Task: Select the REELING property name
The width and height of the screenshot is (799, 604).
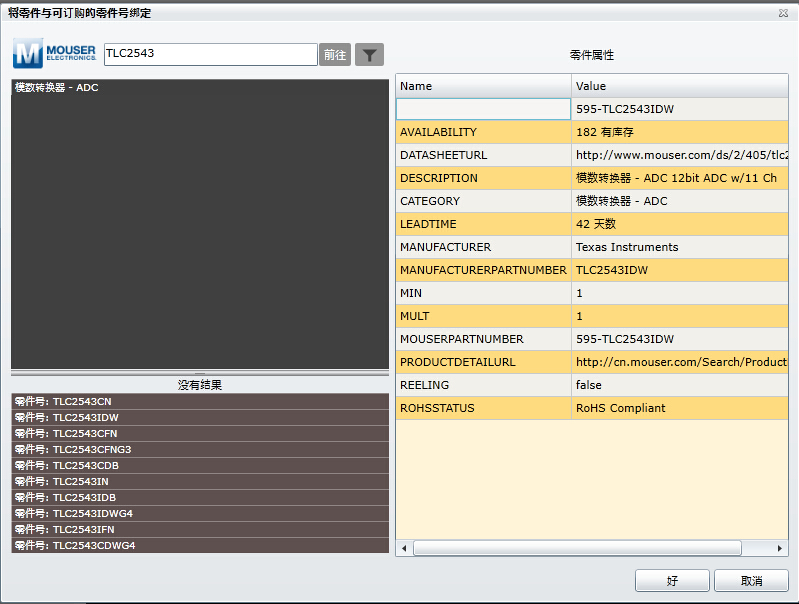Action: (x=483, y=385)
